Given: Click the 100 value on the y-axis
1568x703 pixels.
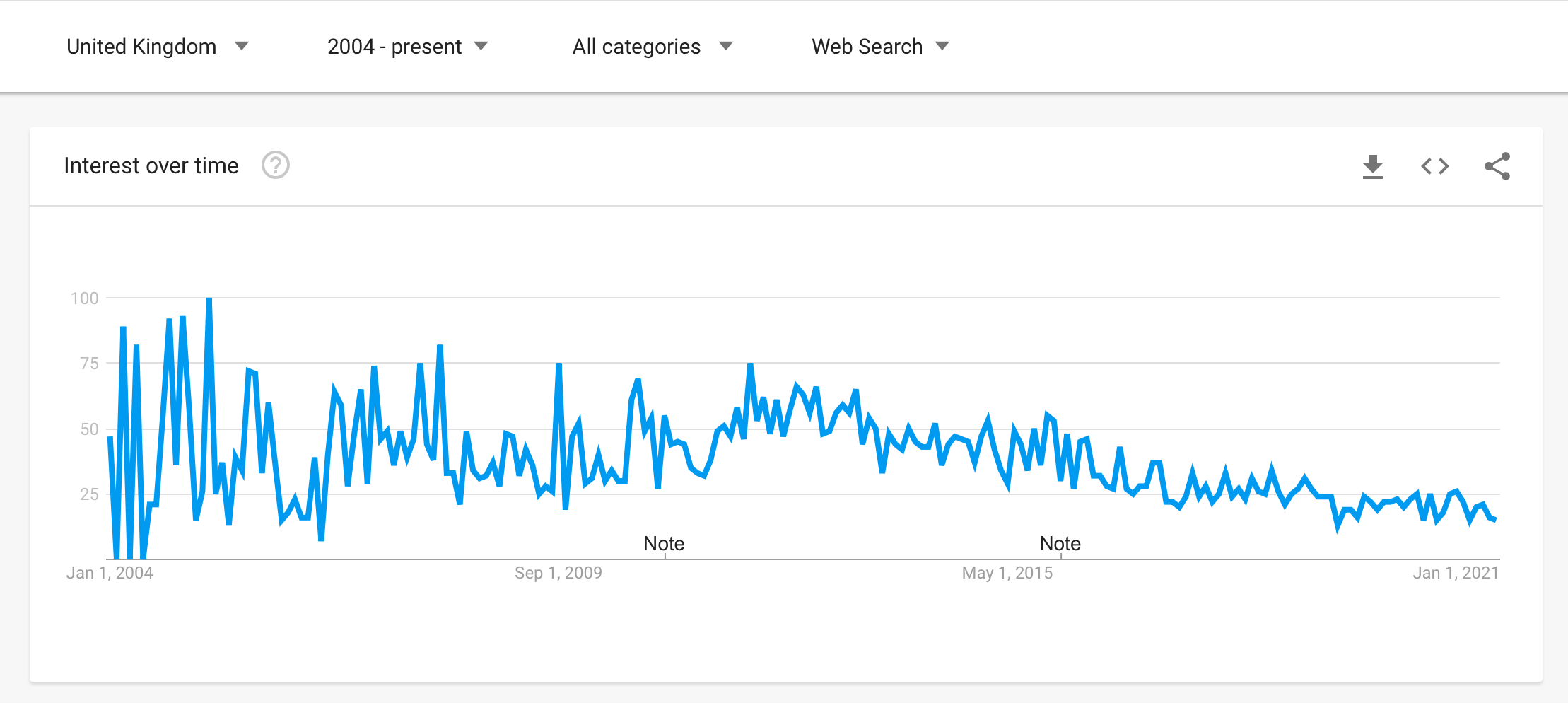Looking at the screenshot, I should pos(85,298).
